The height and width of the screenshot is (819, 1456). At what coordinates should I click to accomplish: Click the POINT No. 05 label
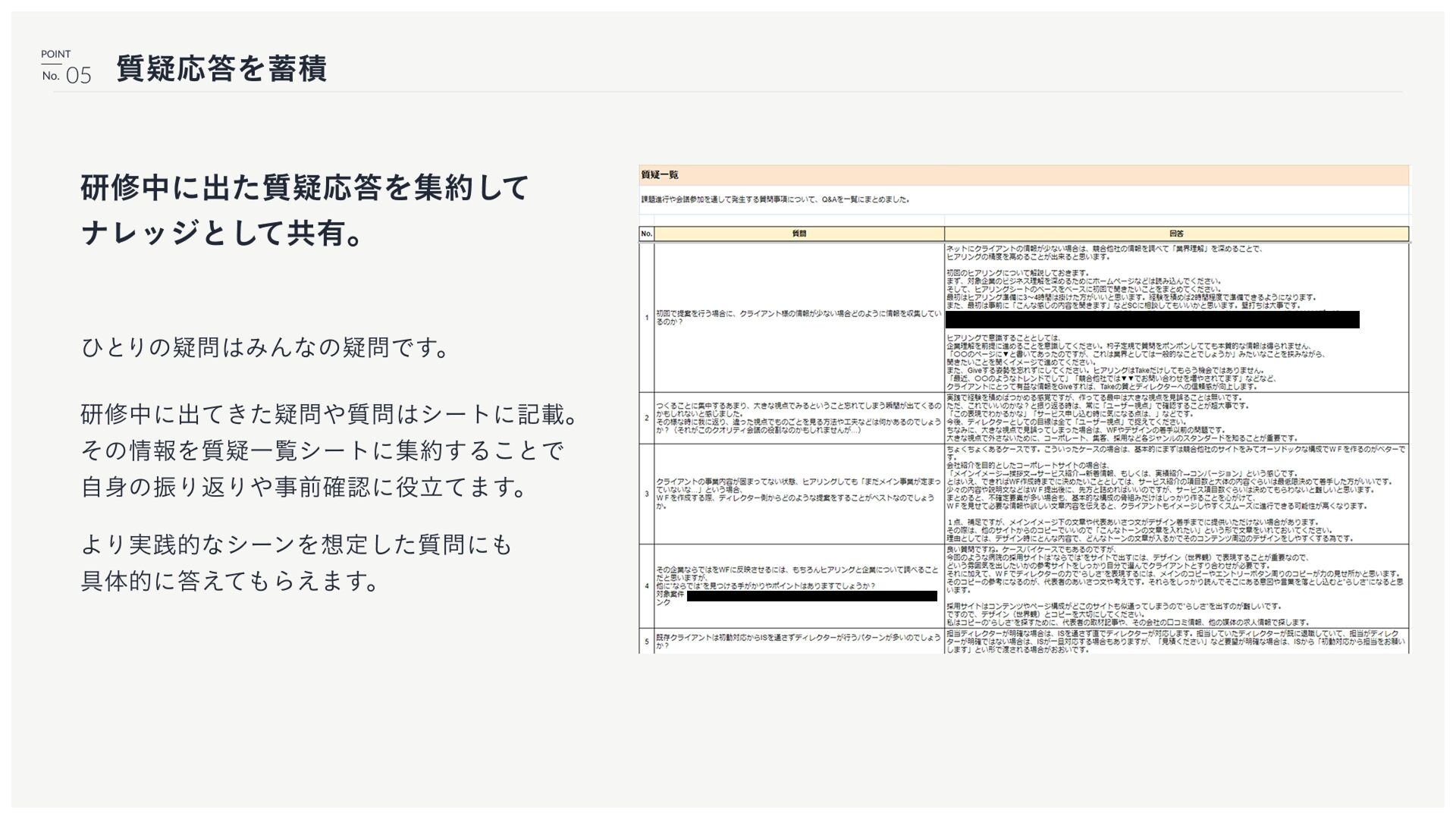pyautogui.click(x=66, y=67)
